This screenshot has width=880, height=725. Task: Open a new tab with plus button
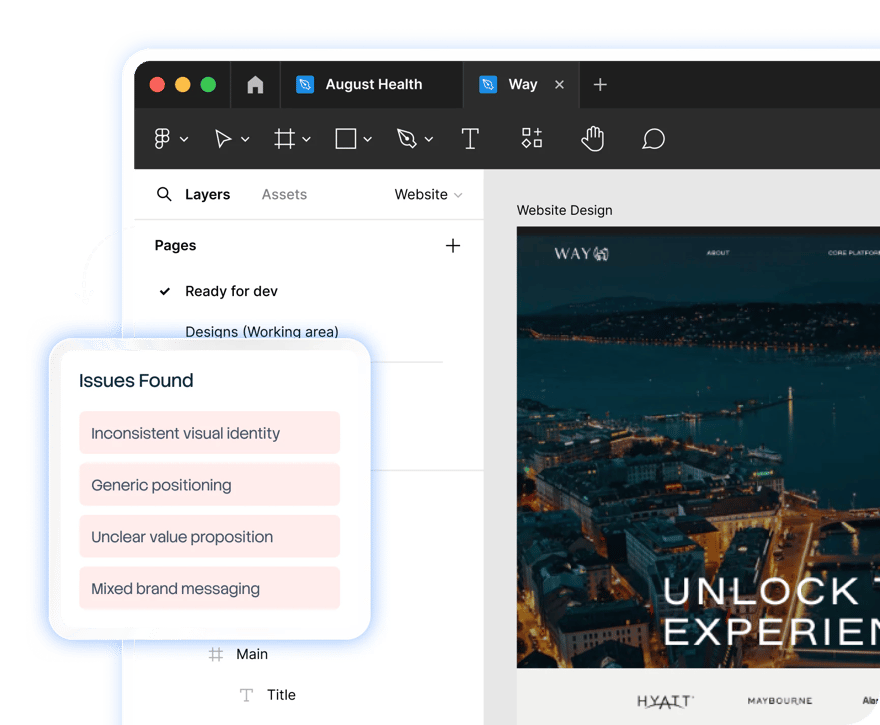click(x=600, y=85)
